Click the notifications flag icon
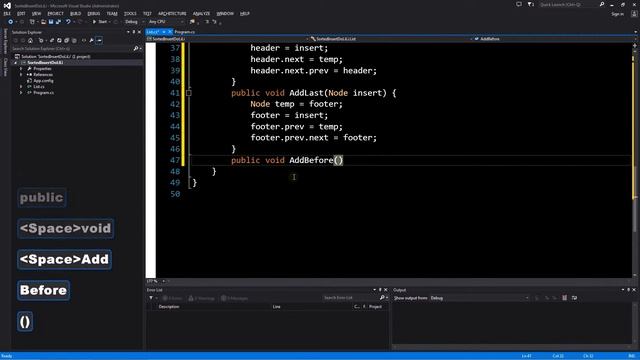Image resolution: width=640 pixels, height=360 pixels. click(x=530, y=4)
